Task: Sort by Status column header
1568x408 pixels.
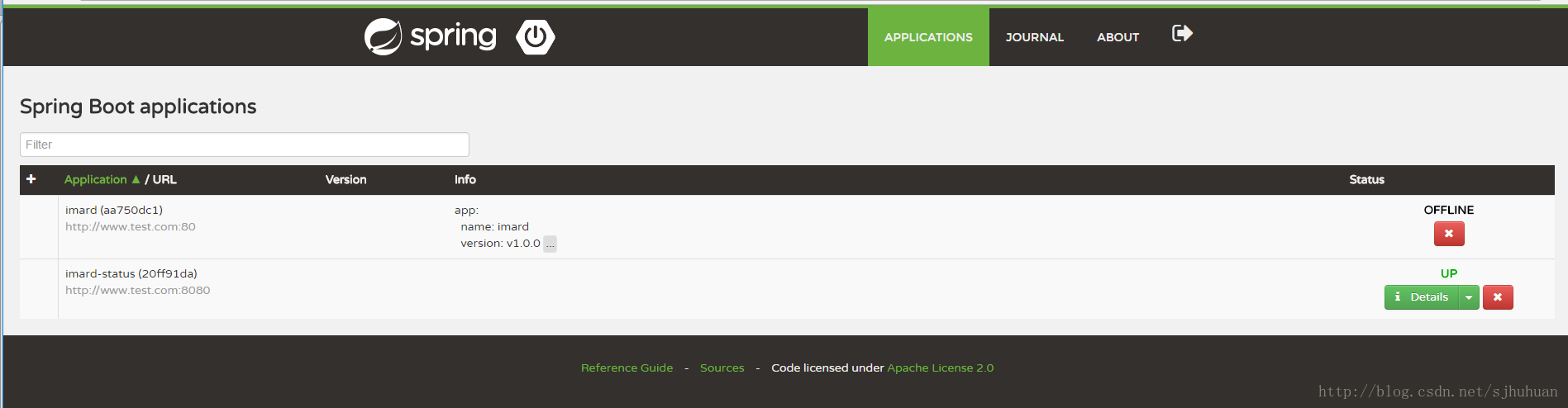Action: 1366,179
